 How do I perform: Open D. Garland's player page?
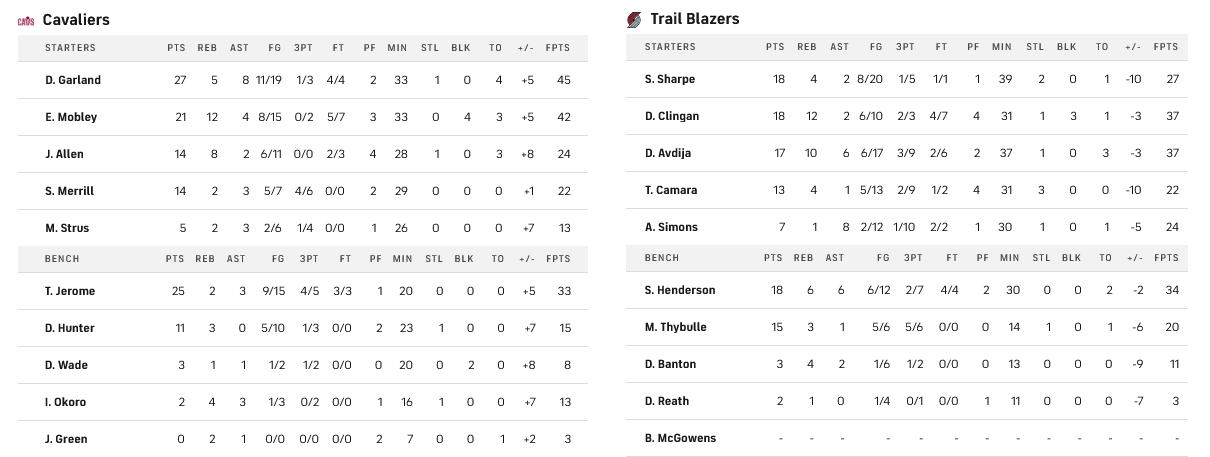(73, 80)
